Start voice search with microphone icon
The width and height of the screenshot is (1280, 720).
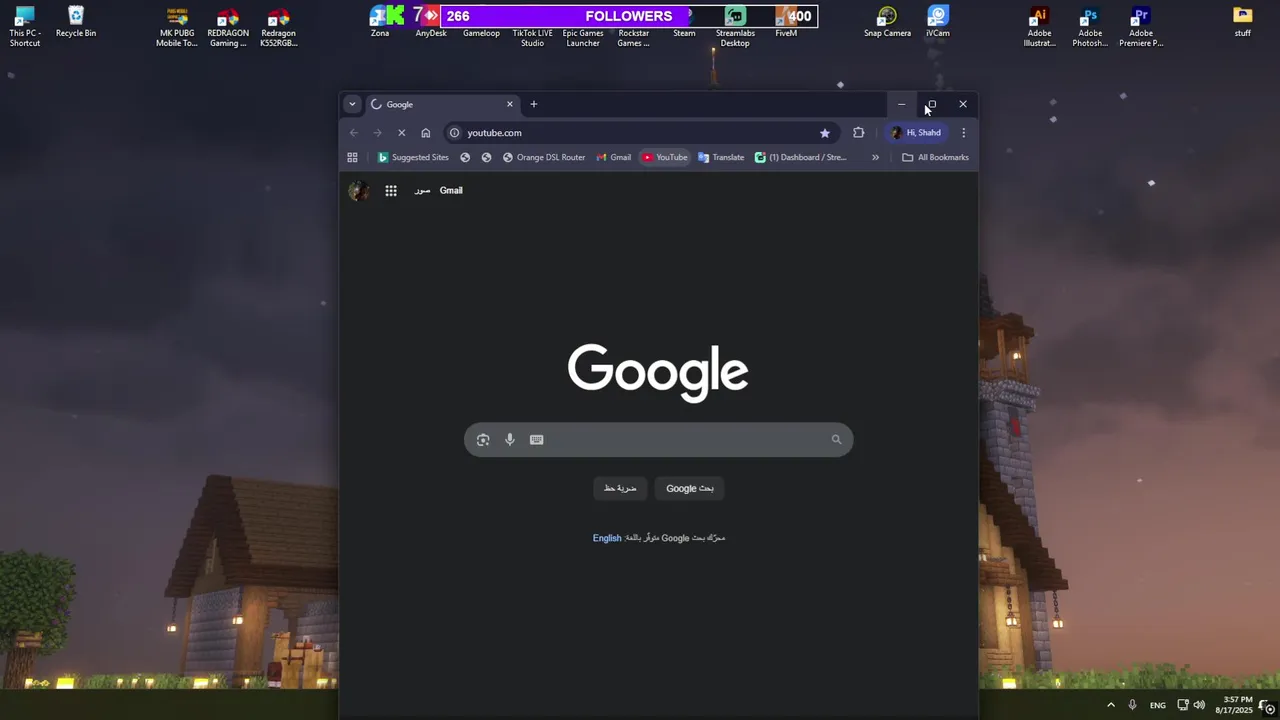tap(510, 440)
